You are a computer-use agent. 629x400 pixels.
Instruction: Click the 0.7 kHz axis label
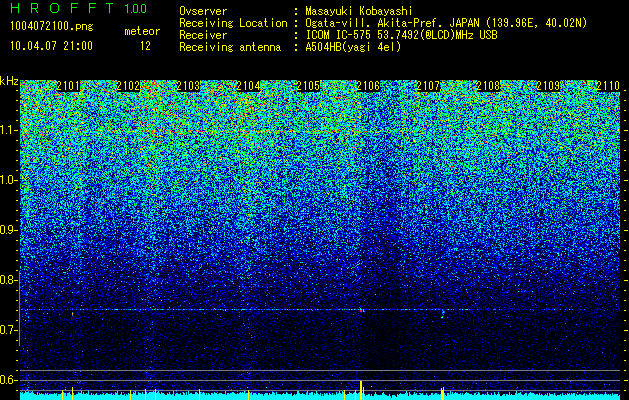[x=9, y=330]
